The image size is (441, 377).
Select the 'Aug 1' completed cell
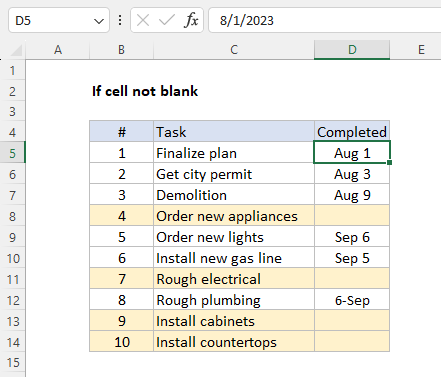(352, 153)
